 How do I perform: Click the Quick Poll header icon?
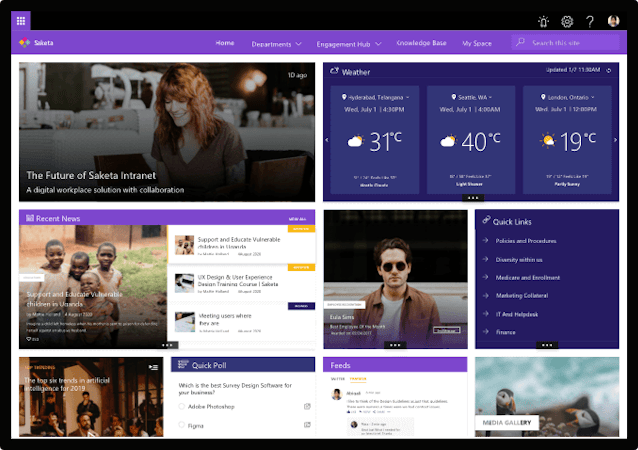coord(183,364)
